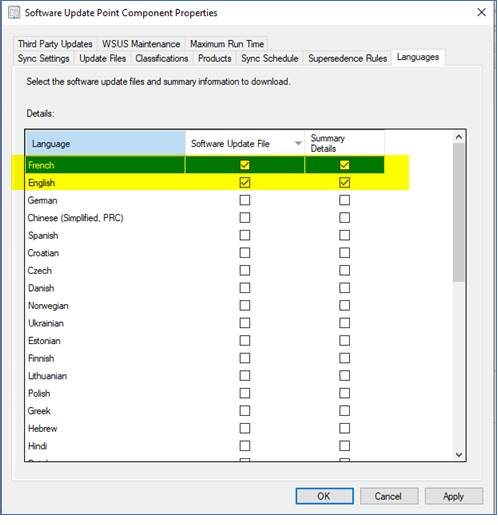Viewport: 498px width, 525px height.
Task: Click the dialog title bar window icon
Action: click(14, 13)
